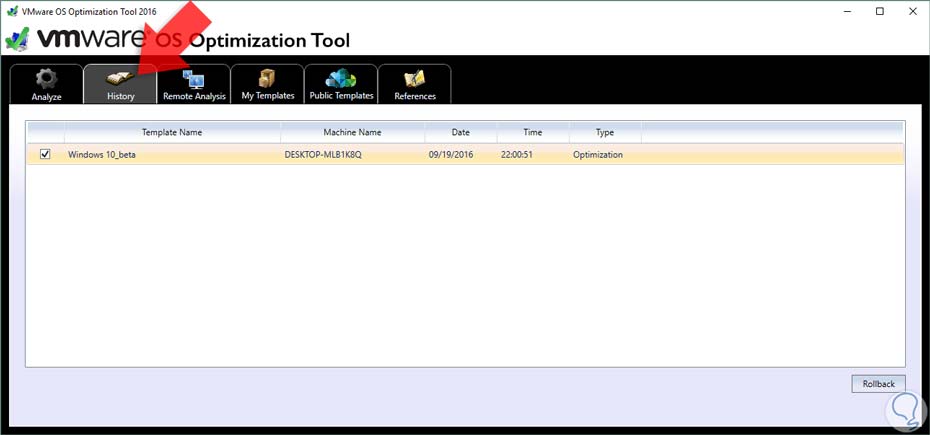Minimize the VMware OS Optimization Tool window

tap(846, 11)
